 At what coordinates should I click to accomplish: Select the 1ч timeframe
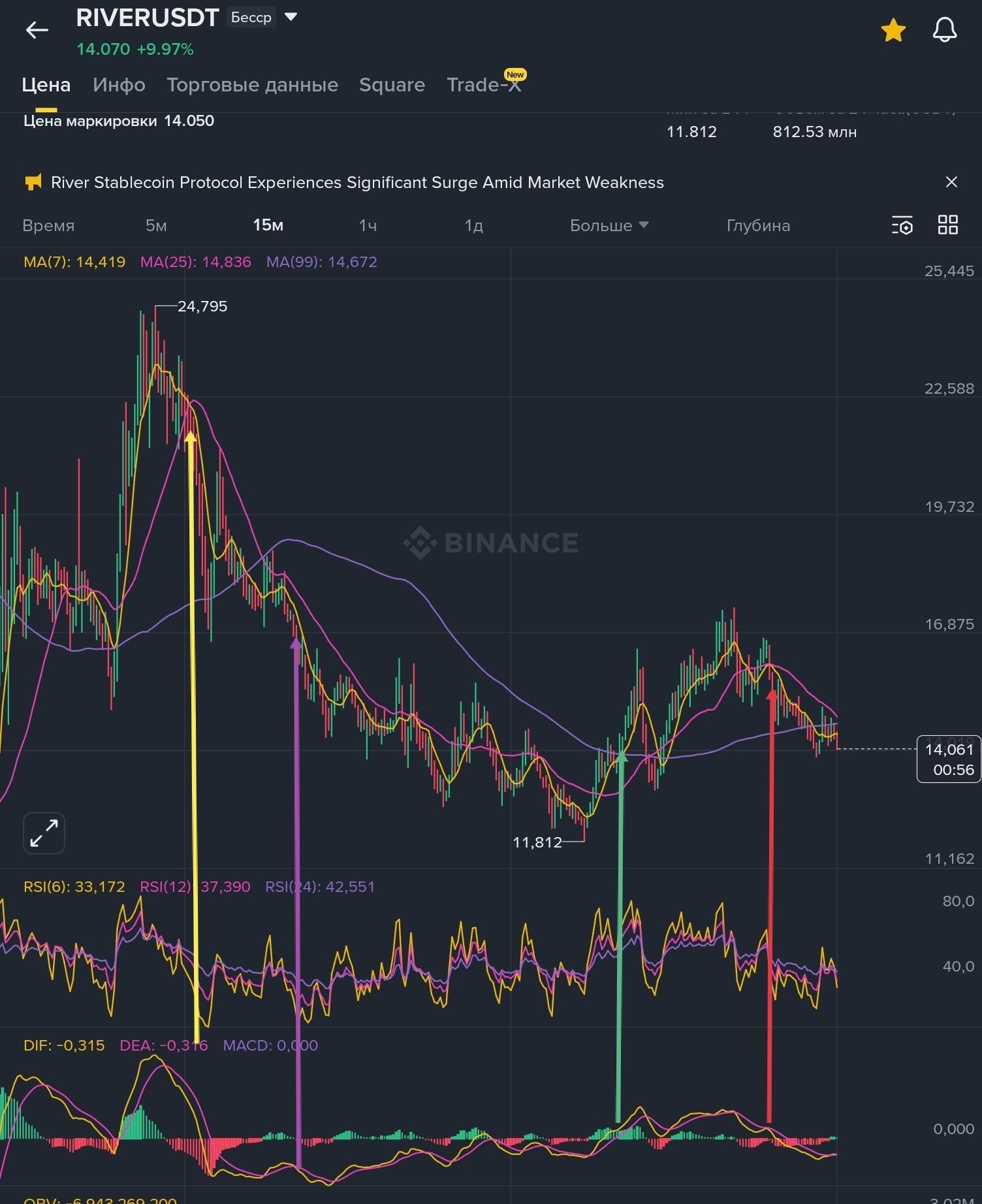coord(368,226)
